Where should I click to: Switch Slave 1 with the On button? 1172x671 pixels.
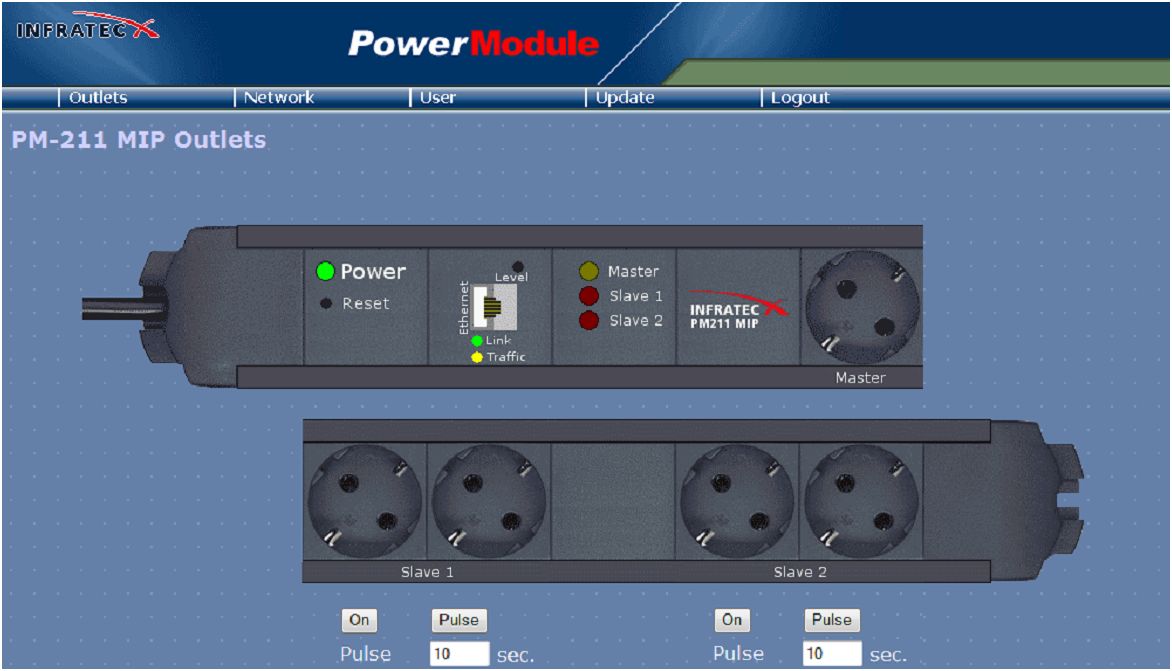point(360,619)
